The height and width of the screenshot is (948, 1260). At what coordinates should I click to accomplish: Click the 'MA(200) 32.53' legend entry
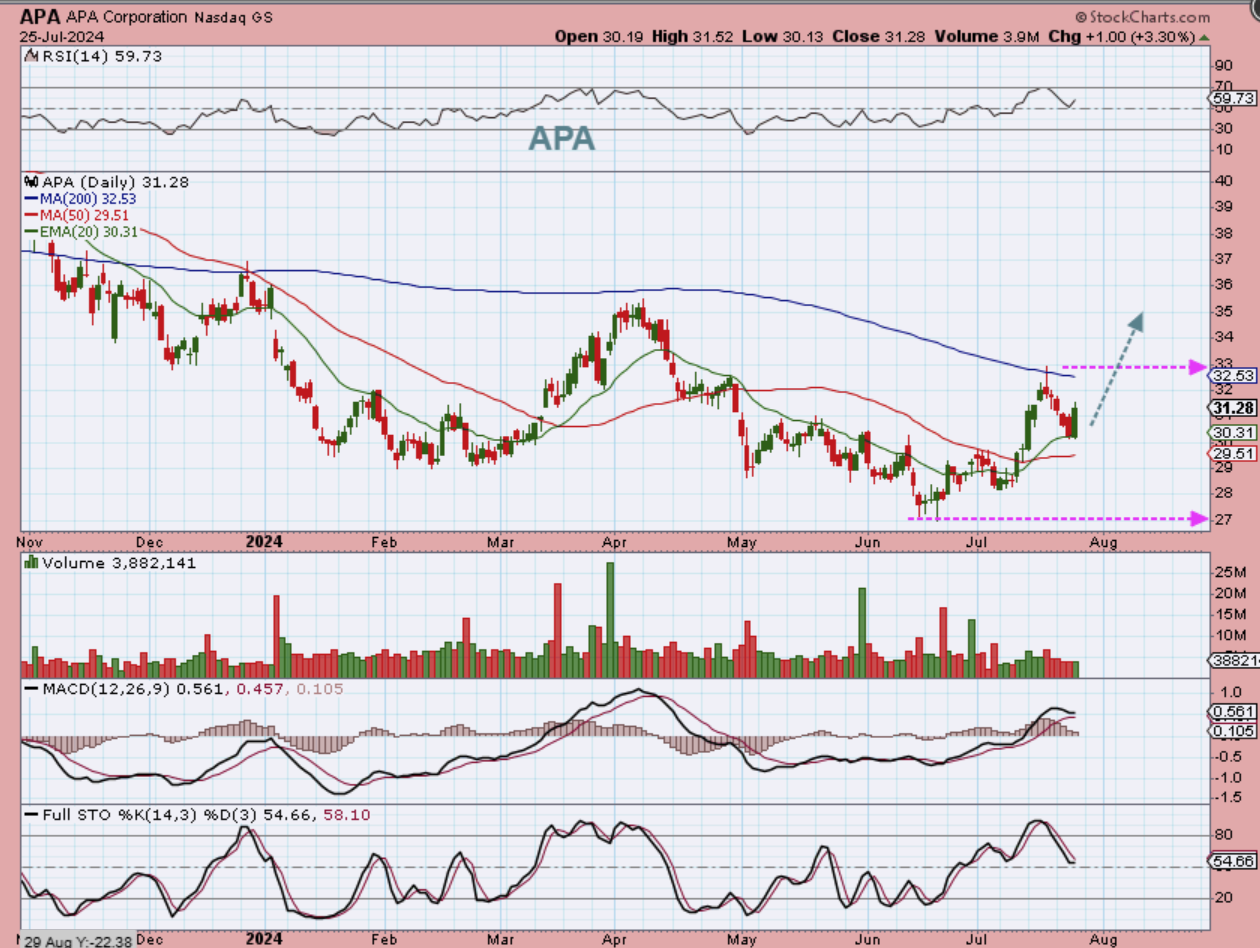click(x=91, y=199)
